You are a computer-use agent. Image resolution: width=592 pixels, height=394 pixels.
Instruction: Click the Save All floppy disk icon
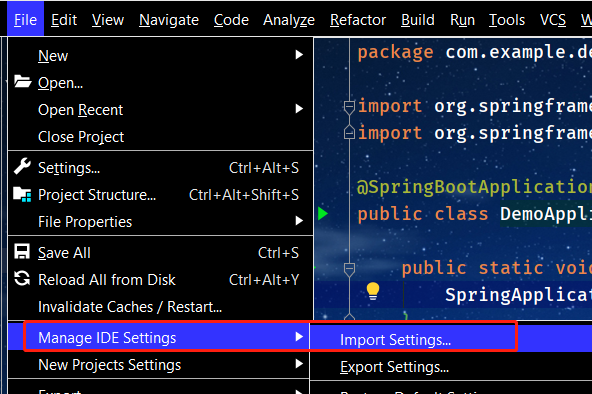point(22,252)
